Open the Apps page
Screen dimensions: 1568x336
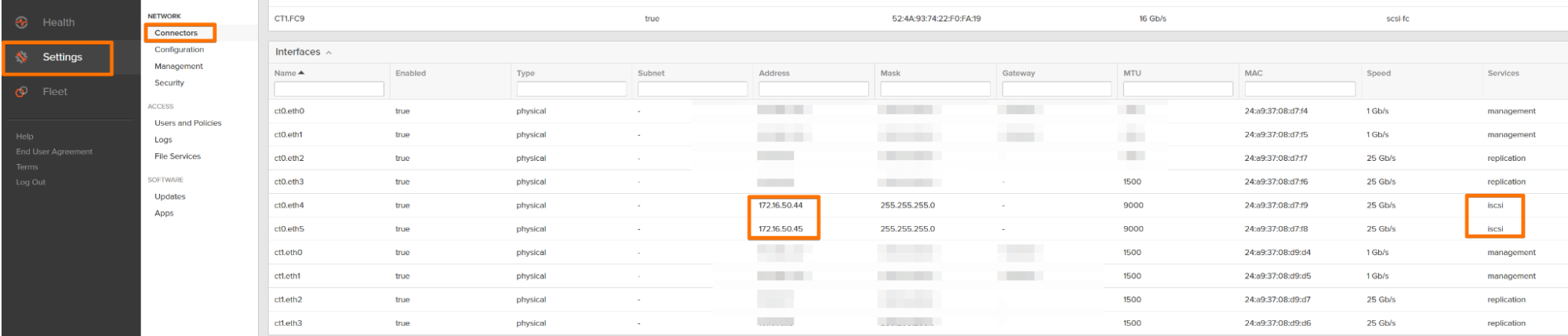[163, 214]
